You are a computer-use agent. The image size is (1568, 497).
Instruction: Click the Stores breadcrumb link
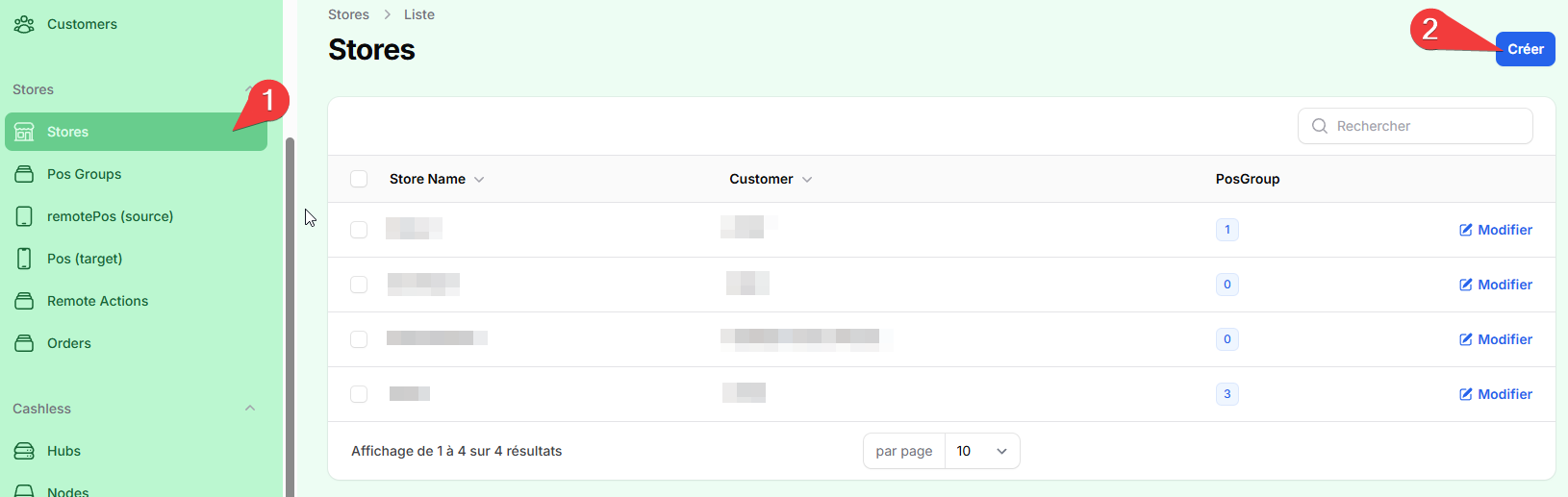click(x=348, y=14)
